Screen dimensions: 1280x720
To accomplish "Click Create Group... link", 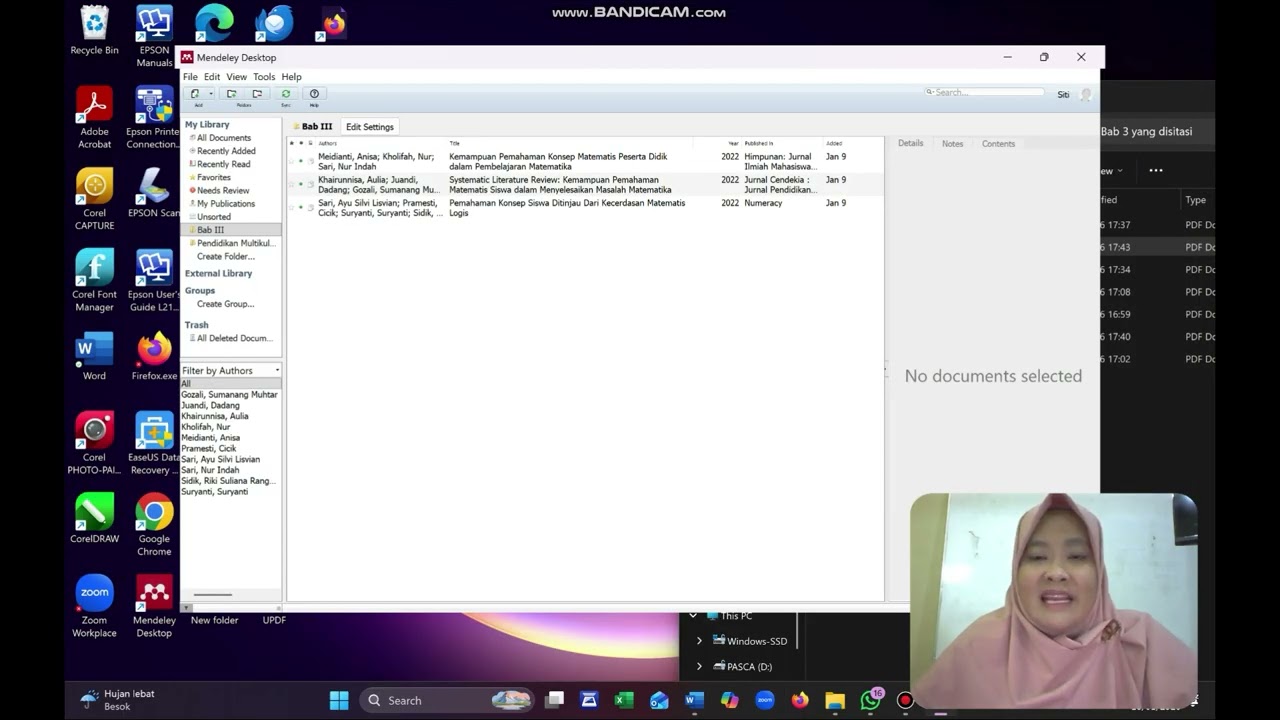I will point(226,304).
